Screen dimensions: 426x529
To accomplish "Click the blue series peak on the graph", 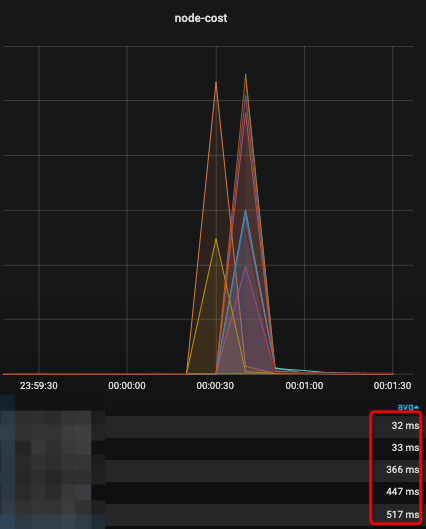I will pos(246,211).
